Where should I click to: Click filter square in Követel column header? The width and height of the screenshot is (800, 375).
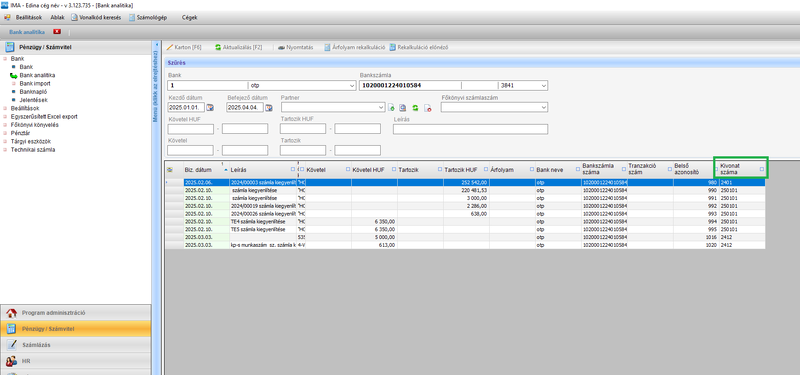[x=348, y=169]
